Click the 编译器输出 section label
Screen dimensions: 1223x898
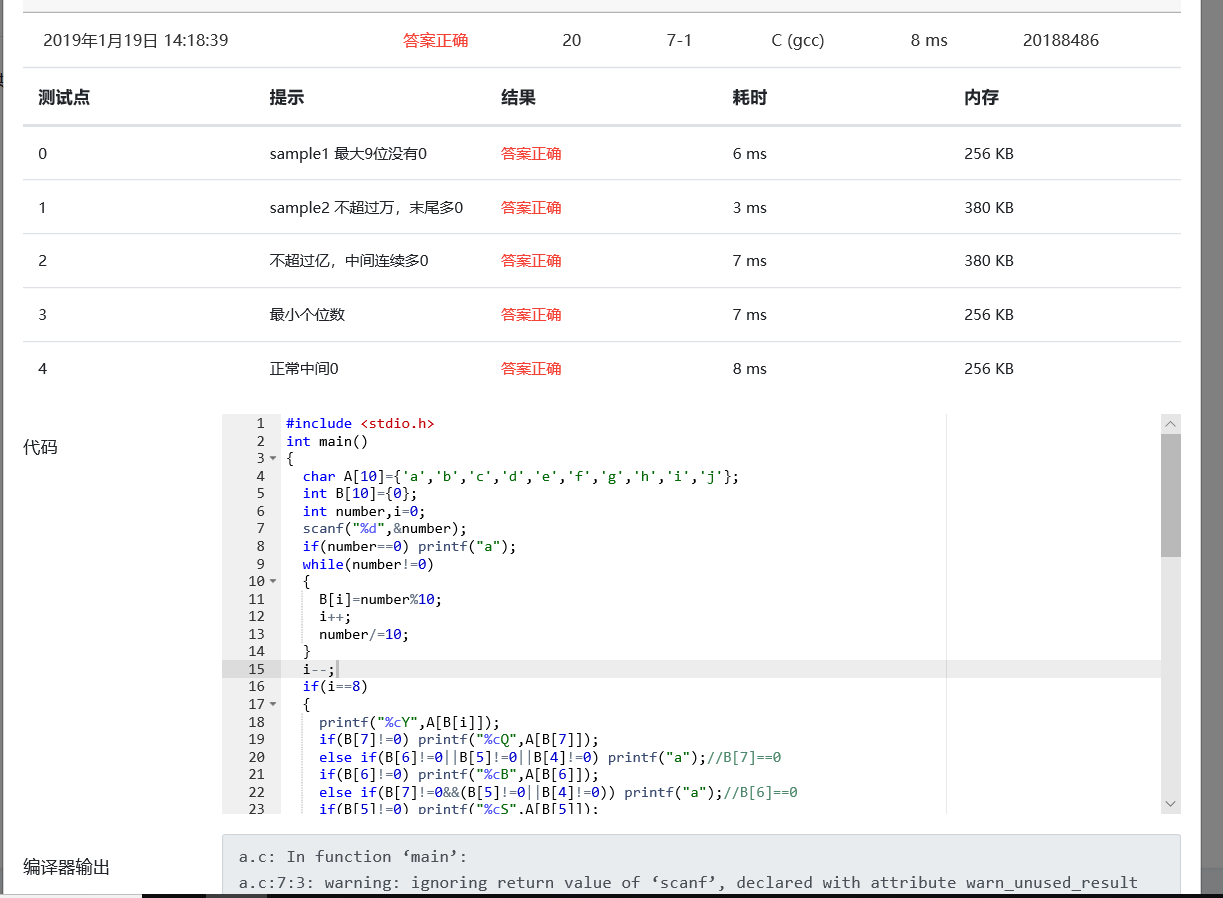click(66, 867)
